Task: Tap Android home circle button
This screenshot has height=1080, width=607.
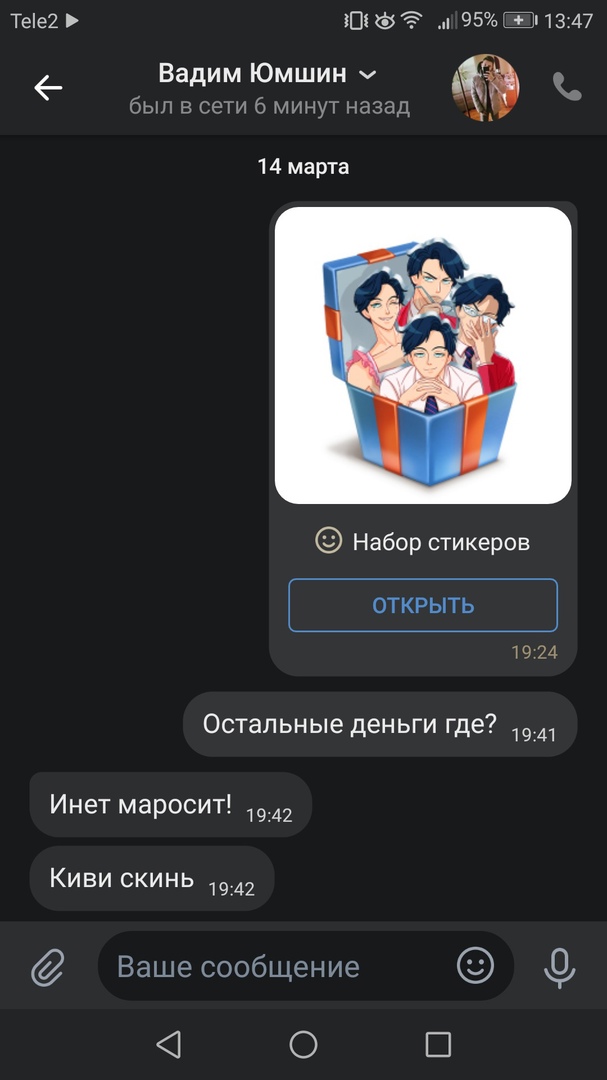Action: point(303,1044)
